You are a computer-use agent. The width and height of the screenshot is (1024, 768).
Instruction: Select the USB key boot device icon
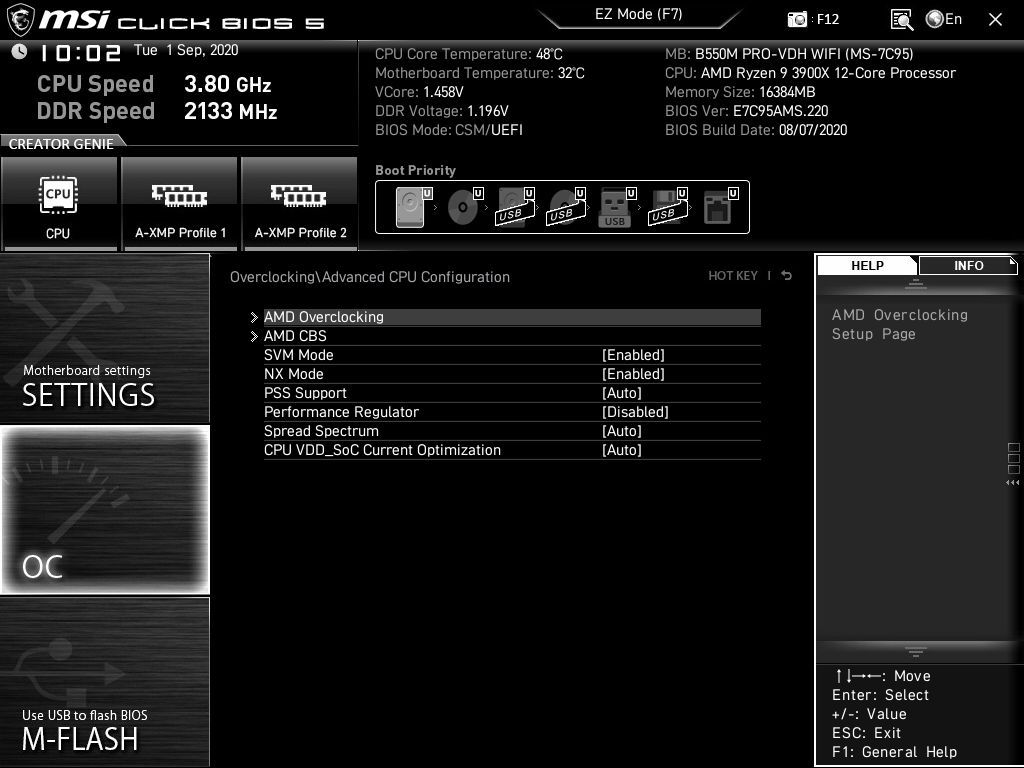click(x=617, y=207)
